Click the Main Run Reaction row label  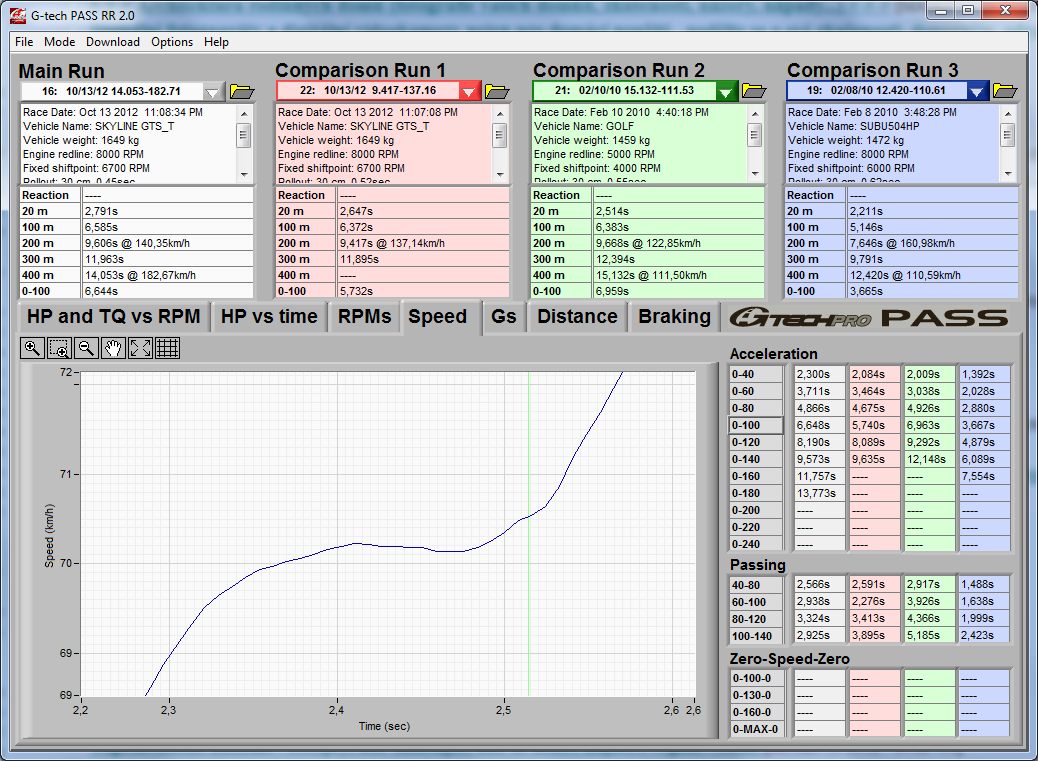[50, 195]
